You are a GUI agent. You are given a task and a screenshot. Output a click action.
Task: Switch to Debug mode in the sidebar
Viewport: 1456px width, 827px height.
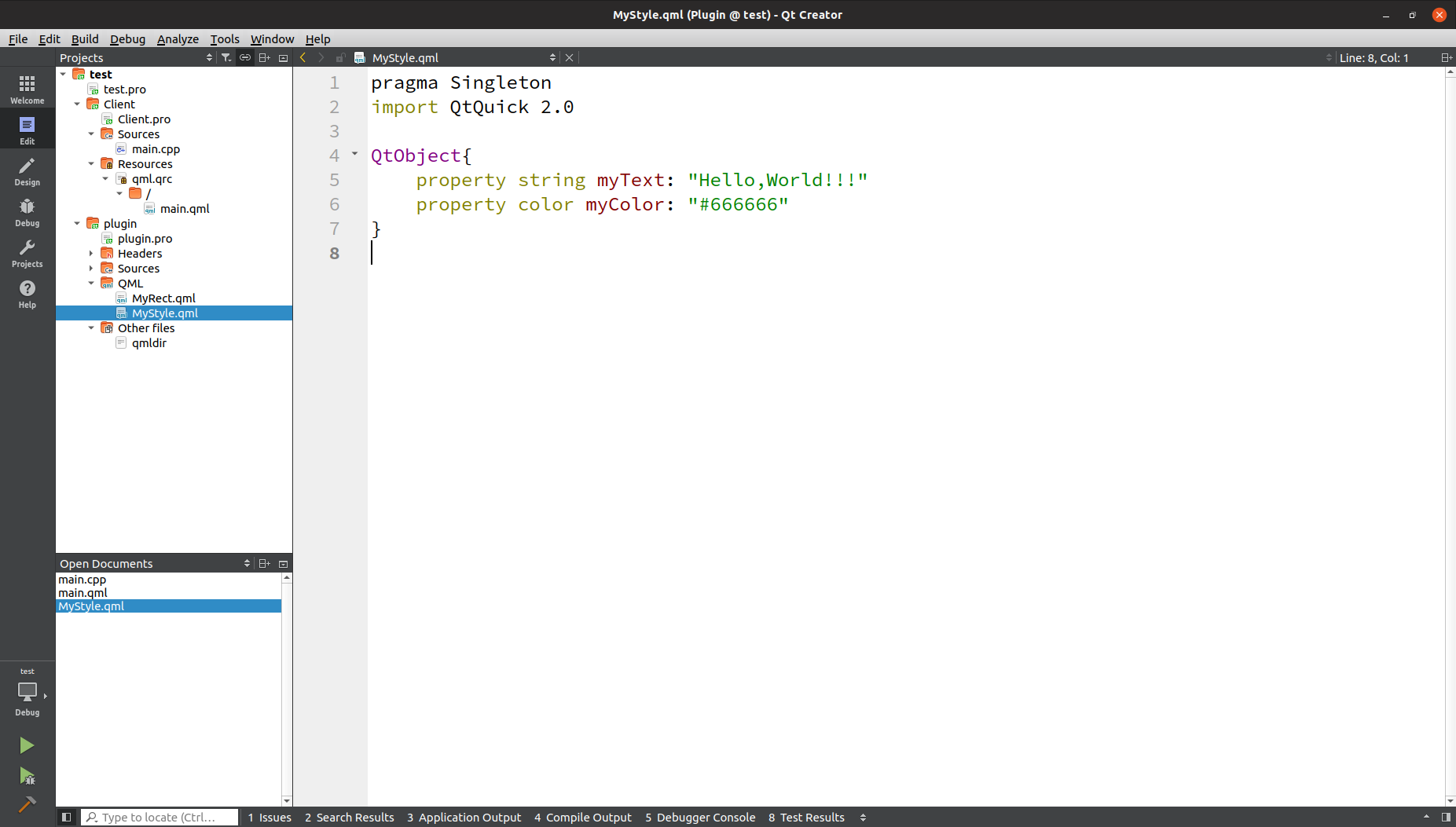click(x=27, y=212)
